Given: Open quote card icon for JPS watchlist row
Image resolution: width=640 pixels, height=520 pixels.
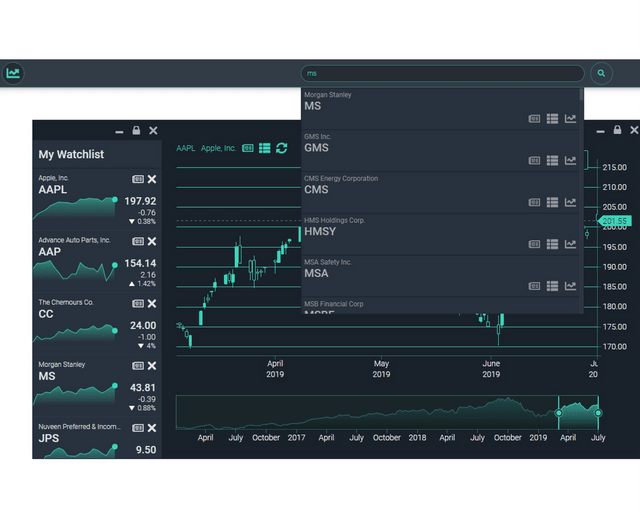Looking at the screenshot, I should point(138,428).
